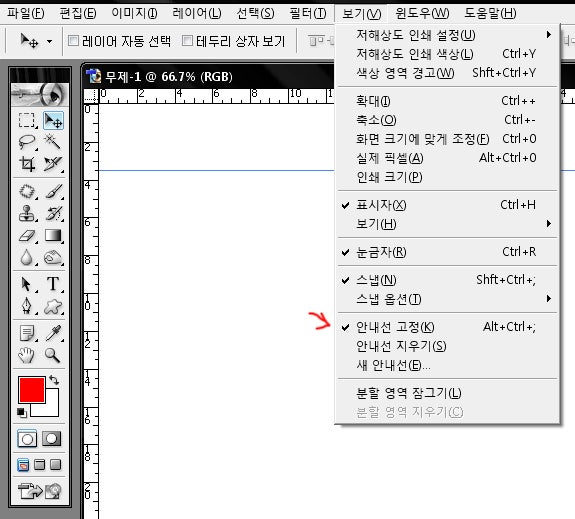Expand 보기(H) submenu
The height and width of the screenshot is (519, 575).
(x=447, y=224)
